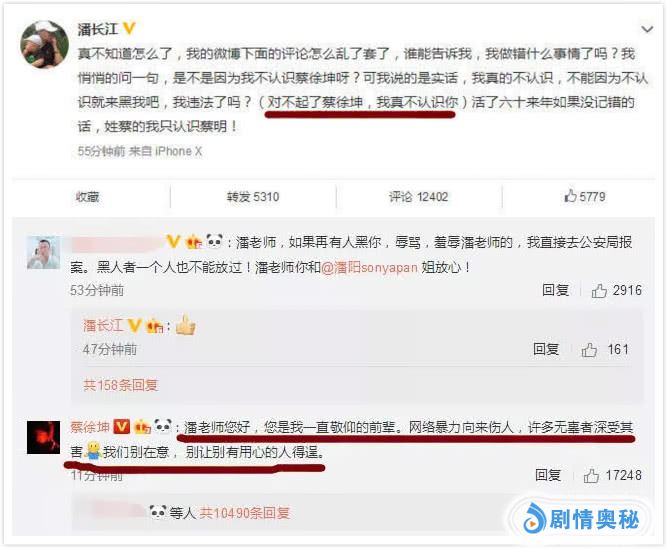The height and width of the screenshot is (549, 667).
Task: Open the 转发 5310 tab
Action: (253, 197)
